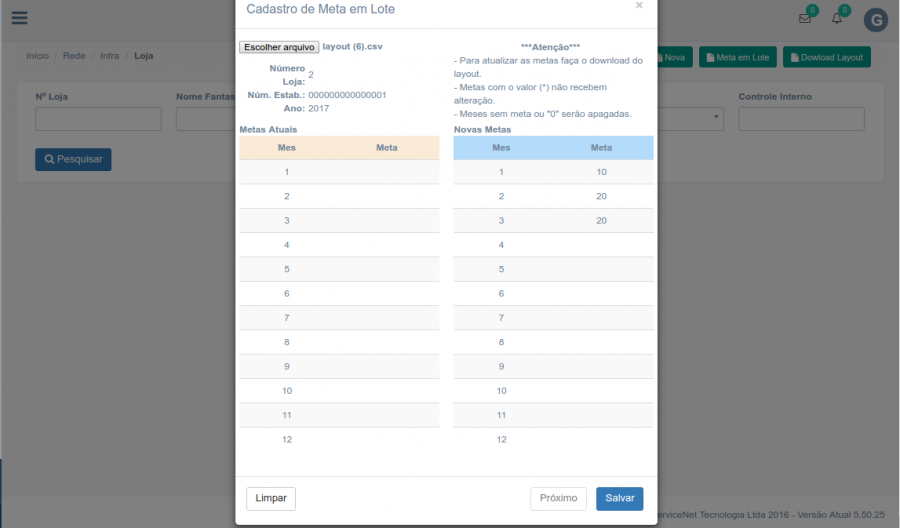
Task: Close the Cadastro de Meta dialog
Action: click(639, 5)
